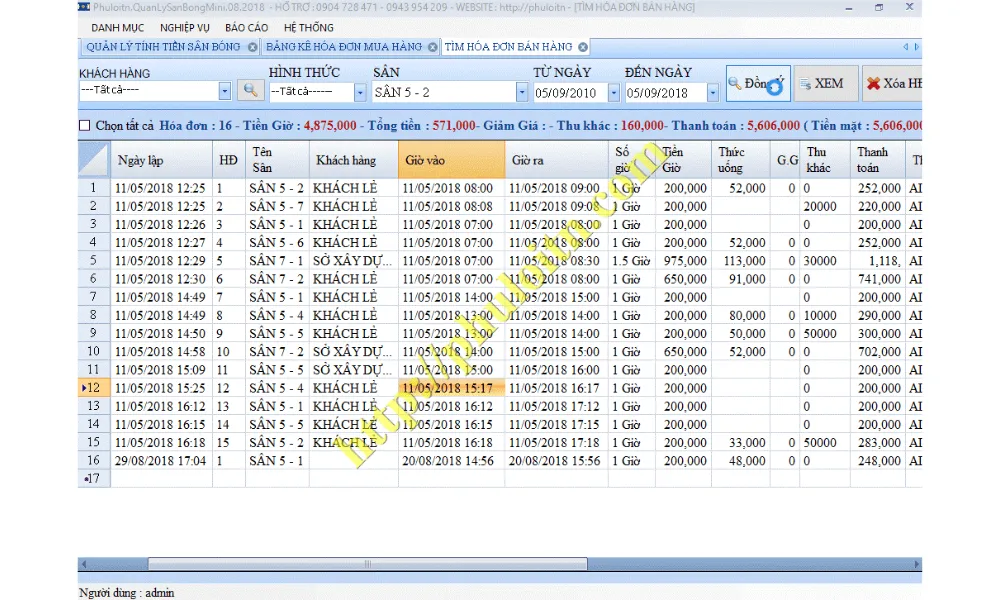Click Thanh toán cell 283,000
This screenshot has width=1000, height=600.
click(x=878, y=443)
